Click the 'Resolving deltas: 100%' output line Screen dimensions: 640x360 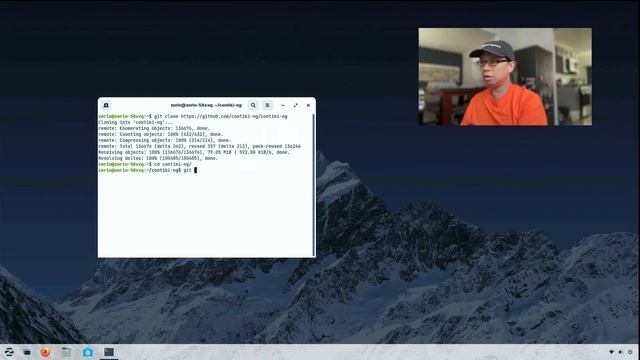tap(158, 158)
